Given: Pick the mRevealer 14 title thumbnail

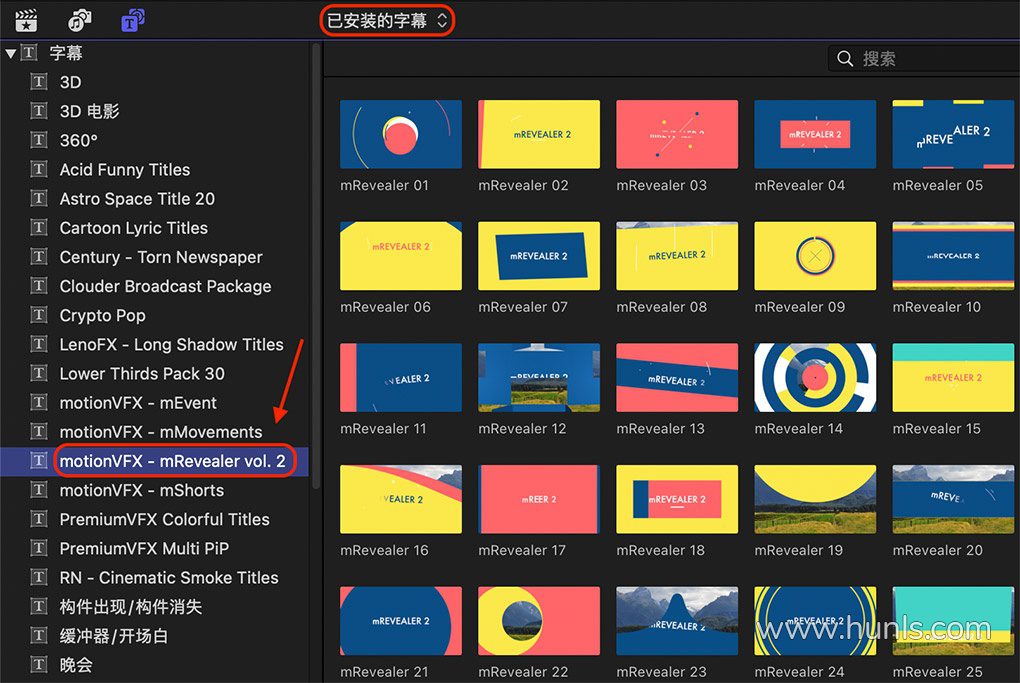Looking at the screenshot, I should click(x=815, y=377).
